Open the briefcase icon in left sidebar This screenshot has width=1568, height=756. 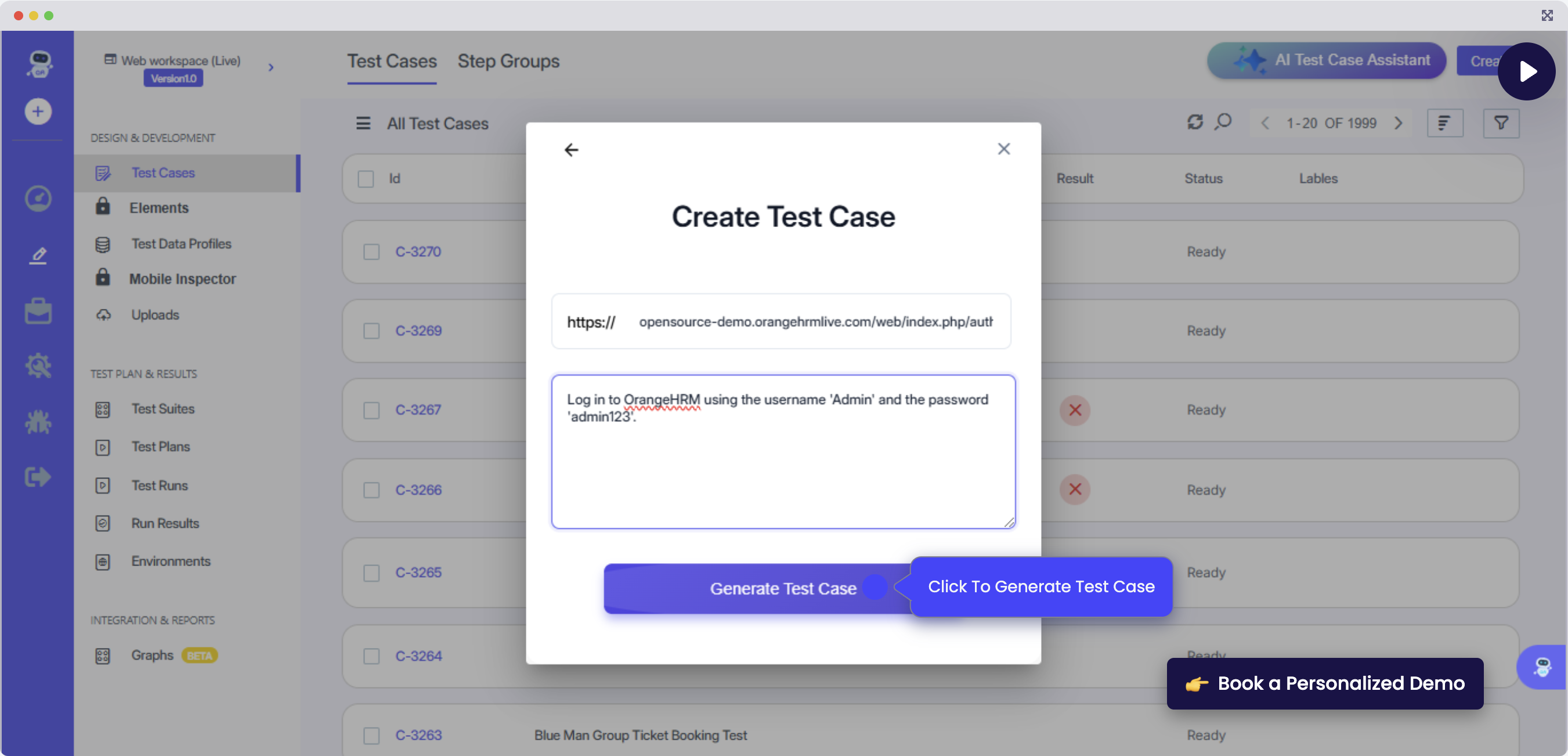(x=38, y=311)
